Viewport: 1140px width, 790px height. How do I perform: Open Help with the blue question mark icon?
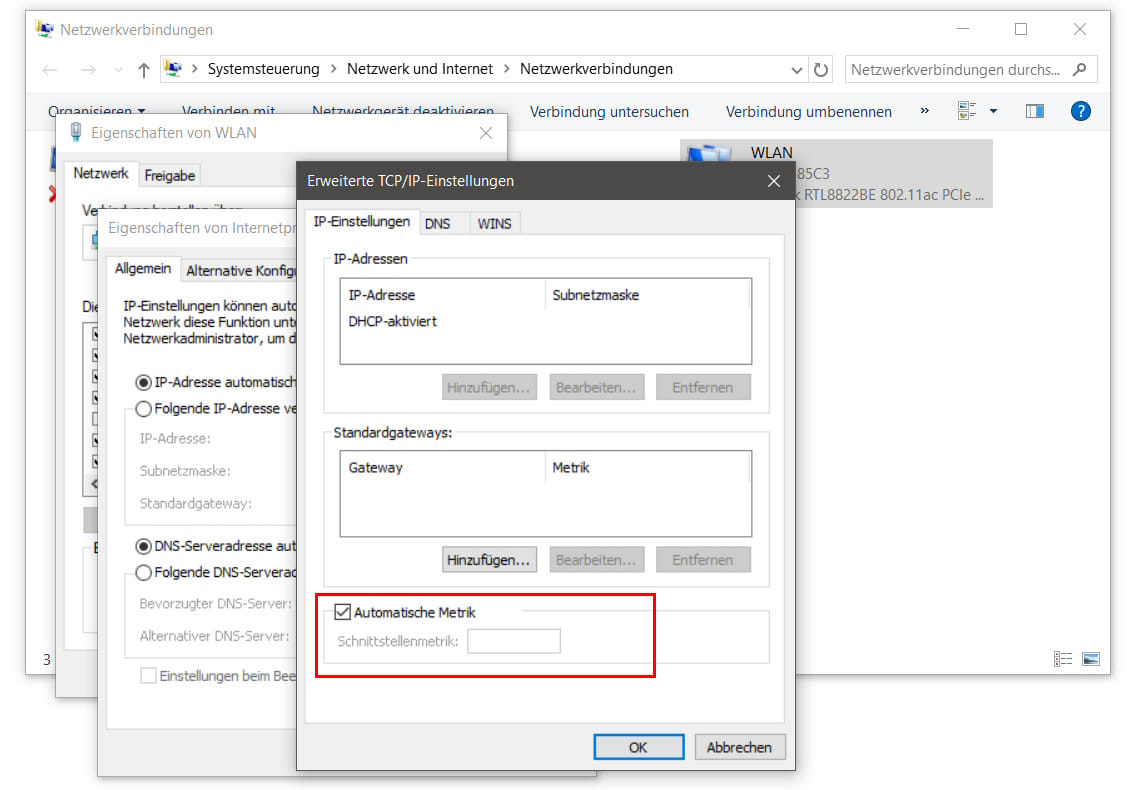tap(1081, 111)
